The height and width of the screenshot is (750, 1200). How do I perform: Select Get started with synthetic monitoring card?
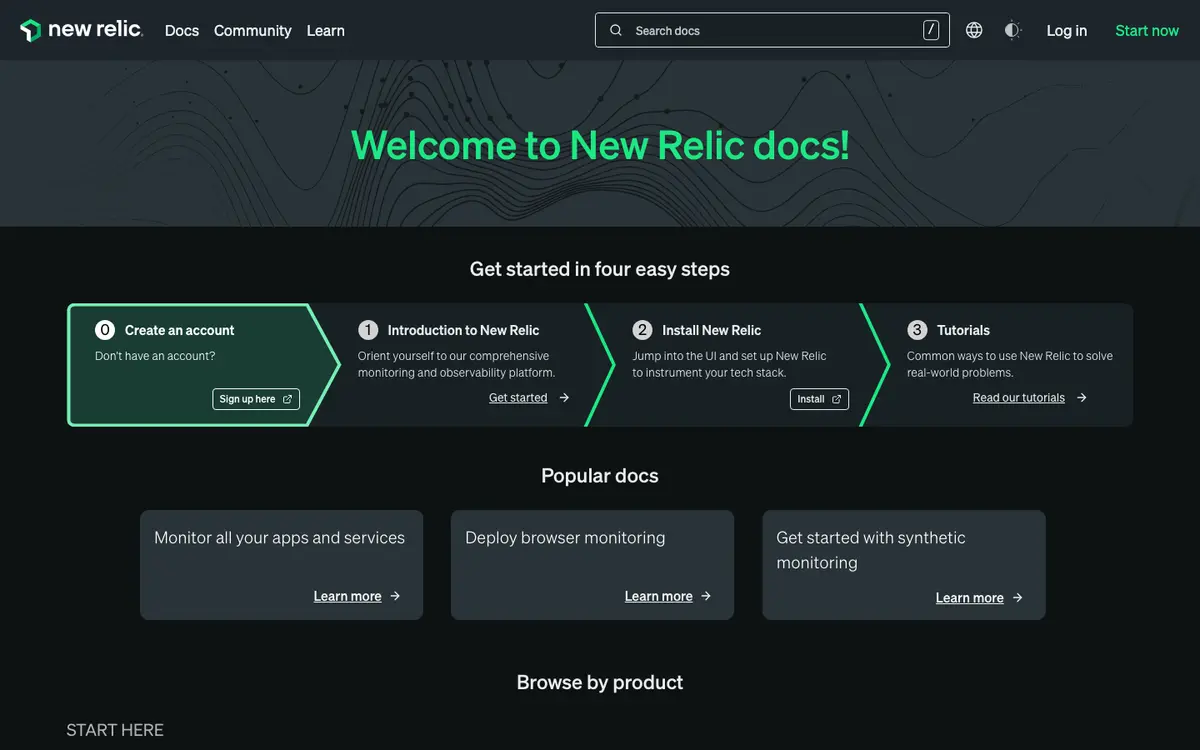(903, 565)
